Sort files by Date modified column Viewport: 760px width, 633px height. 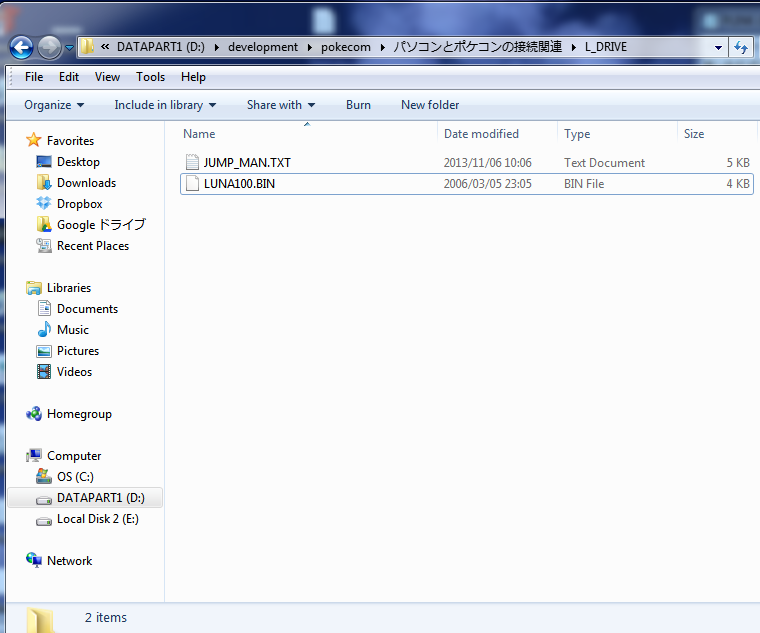pos(481,134)
